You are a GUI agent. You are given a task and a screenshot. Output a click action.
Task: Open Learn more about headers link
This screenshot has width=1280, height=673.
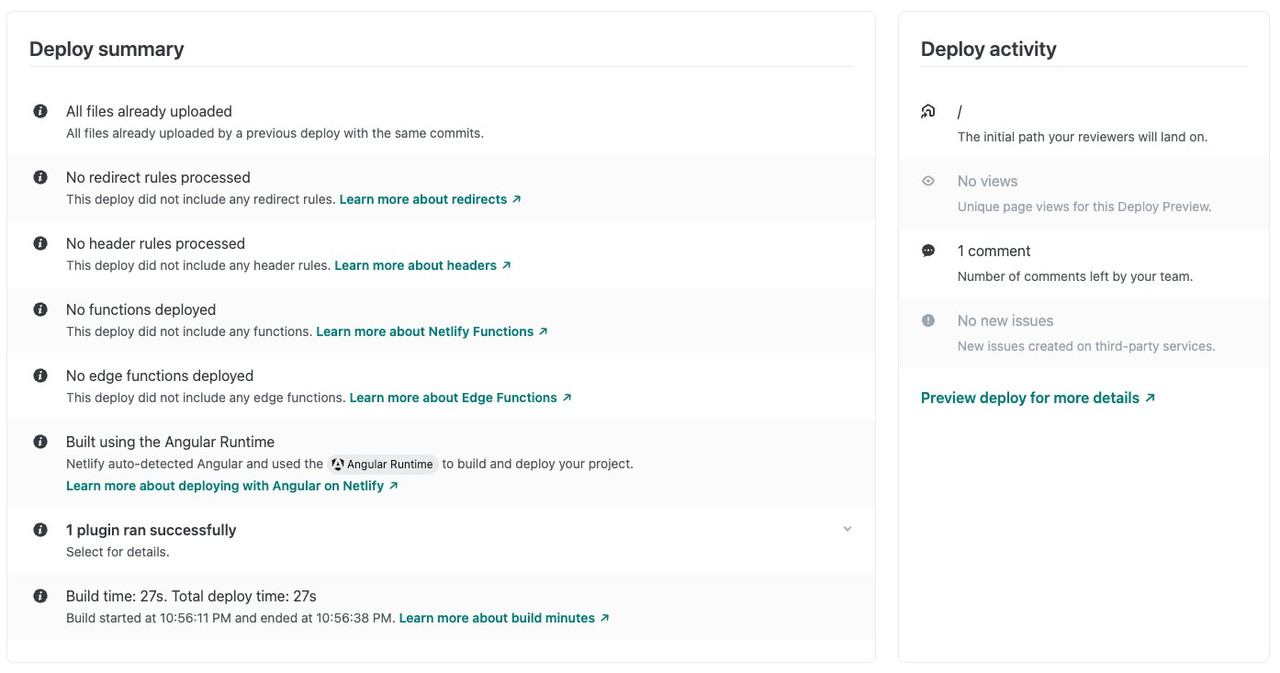[x=423, y=265]
